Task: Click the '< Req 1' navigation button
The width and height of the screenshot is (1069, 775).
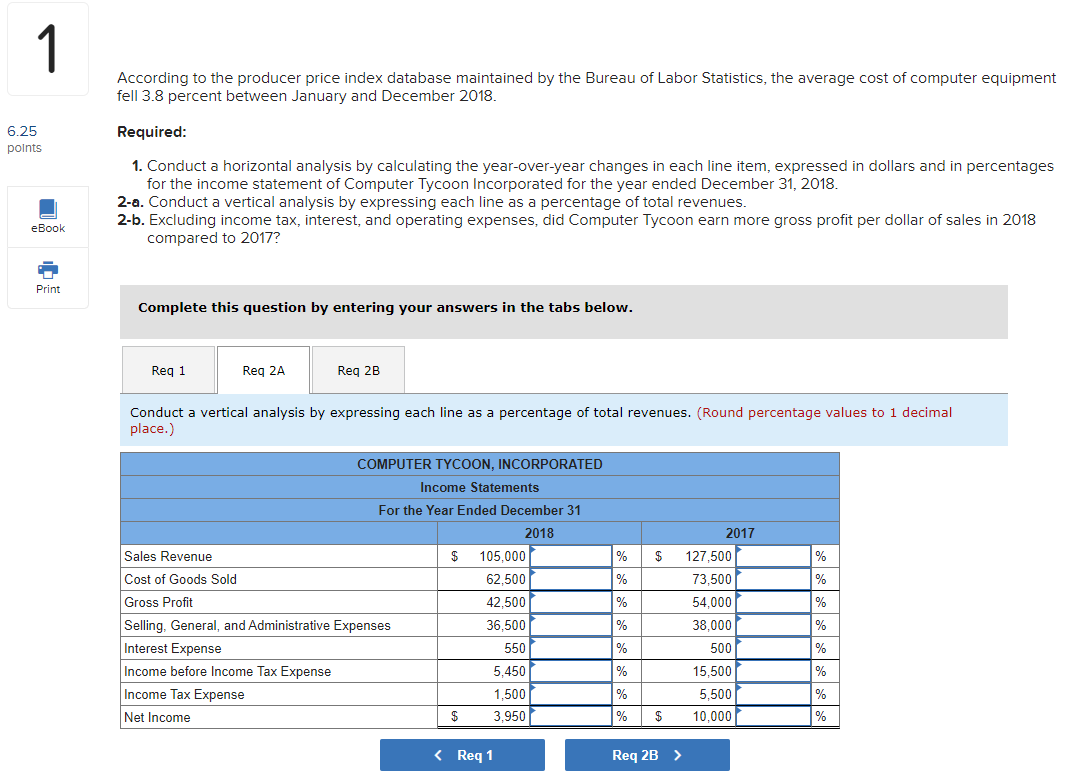Action: (x=462, y=755)
